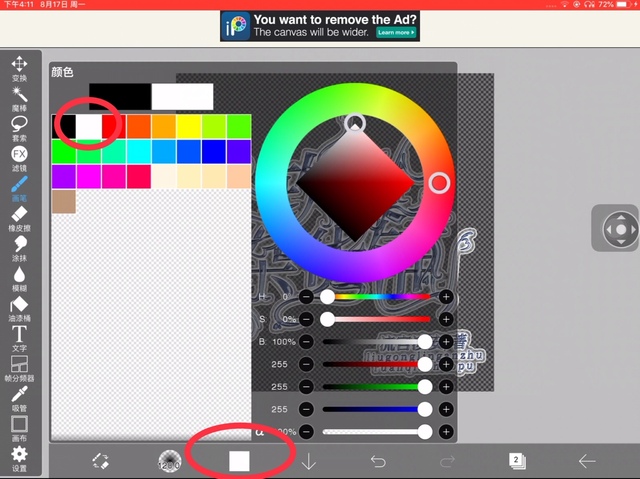The width and height of the screenshot is (640, 479).
Task: Click Learn more in the ad banner
Action: click(x=396, y=32)
